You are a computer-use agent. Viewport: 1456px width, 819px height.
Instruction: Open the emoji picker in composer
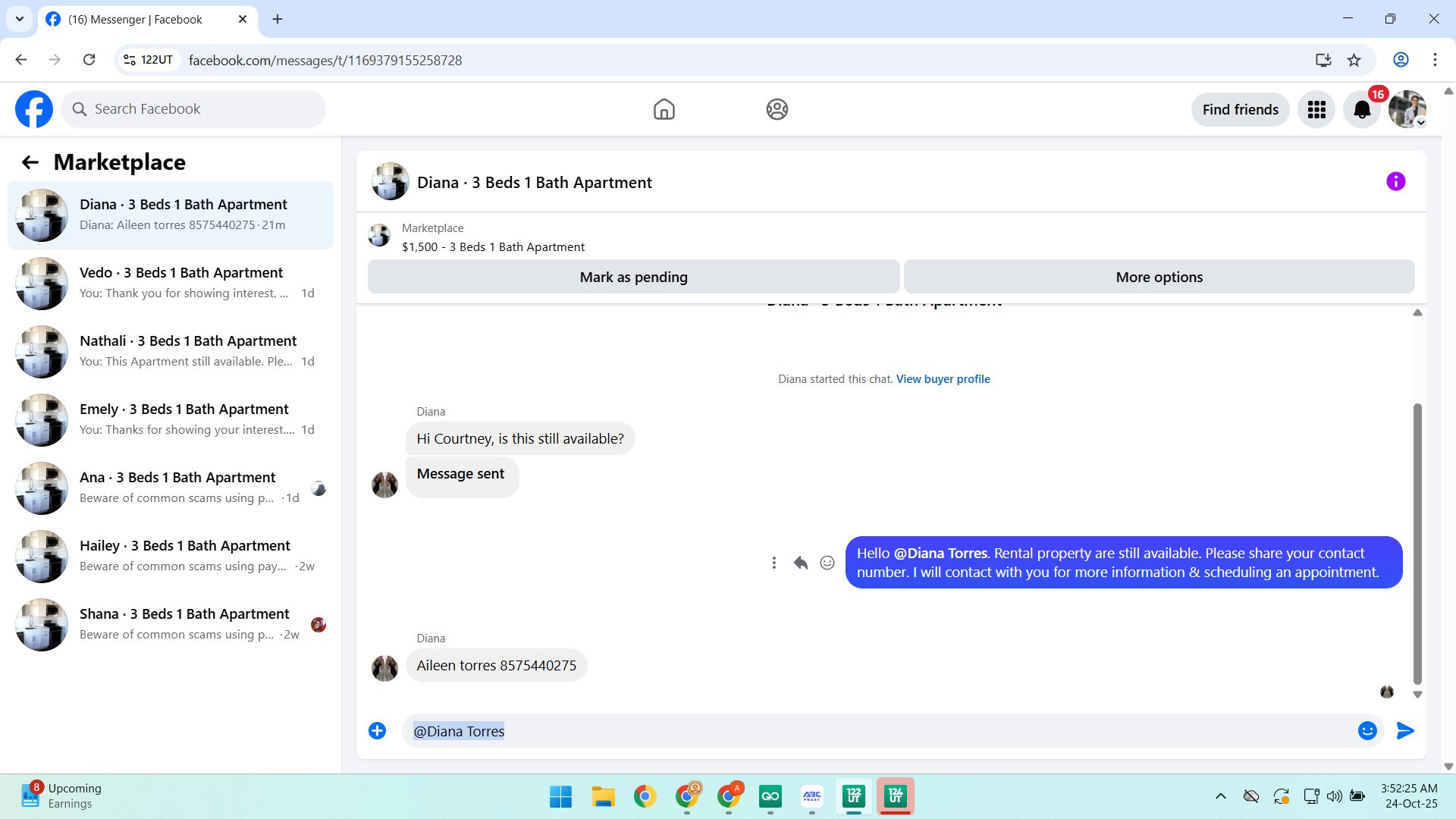(x=1367, y=731)
